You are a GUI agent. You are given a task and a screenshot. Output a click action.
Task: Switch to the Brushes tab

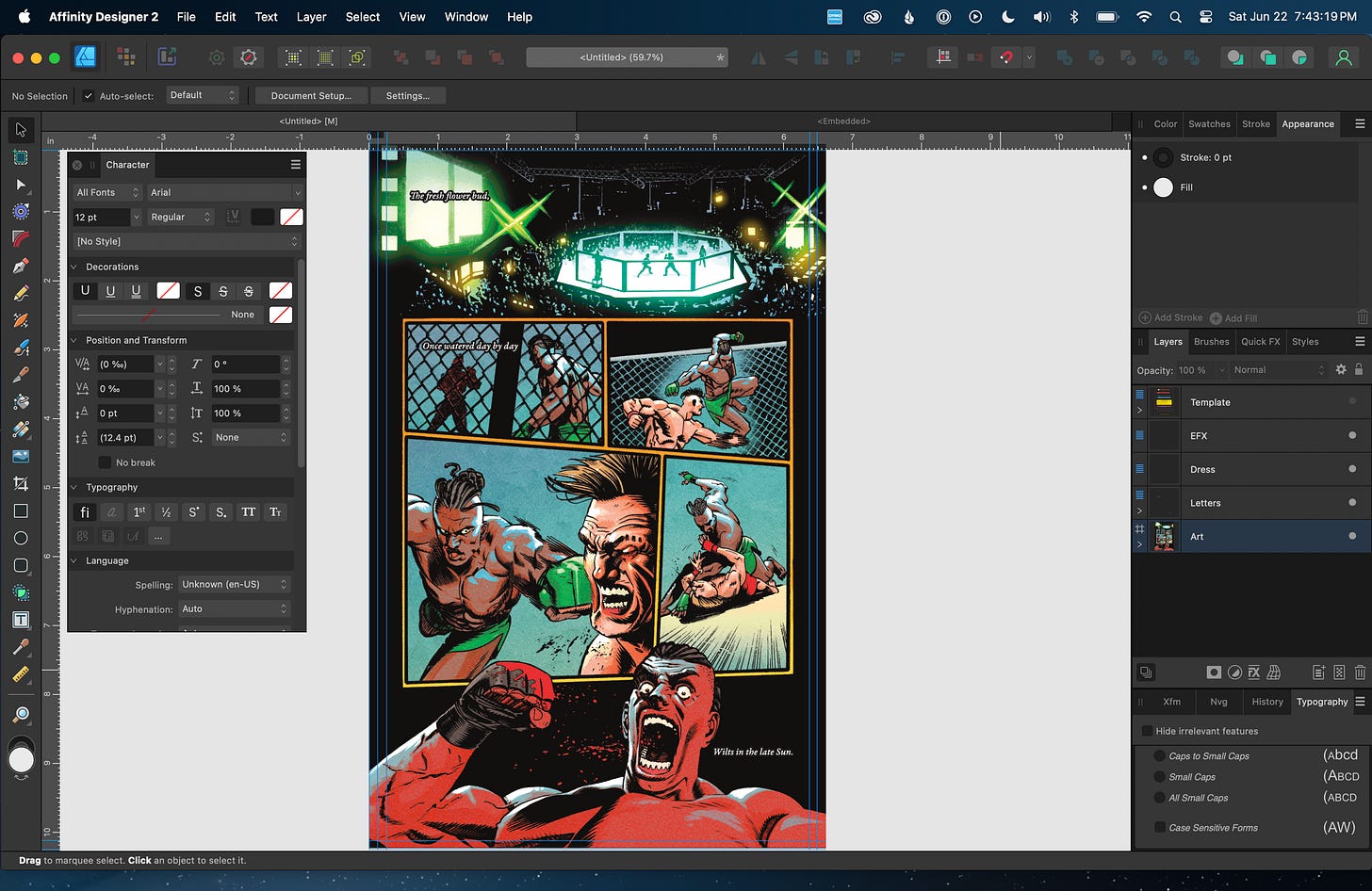[1211, 342]
